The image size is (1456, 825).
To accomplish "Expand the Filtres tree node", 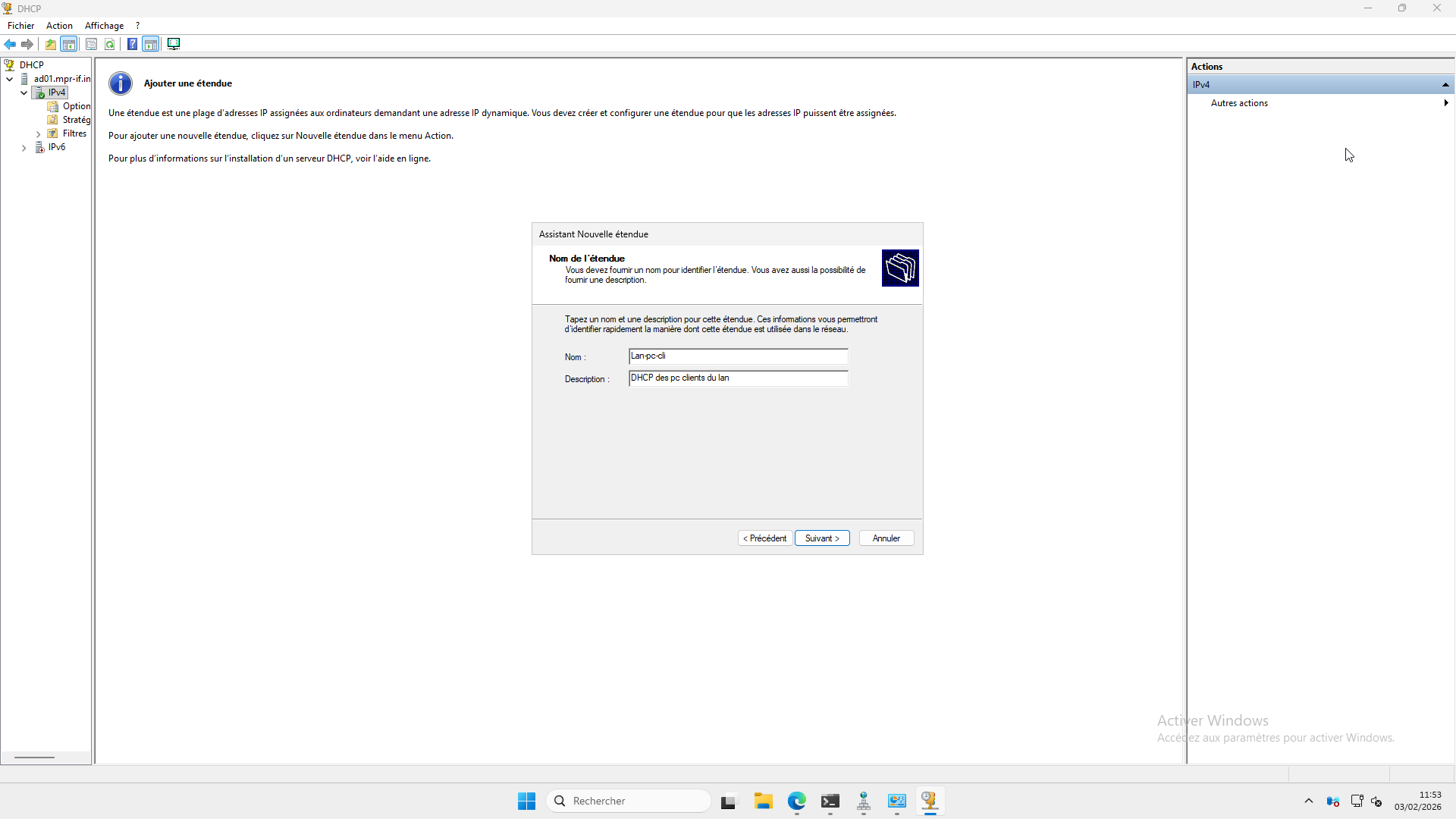I will [39, 134].
